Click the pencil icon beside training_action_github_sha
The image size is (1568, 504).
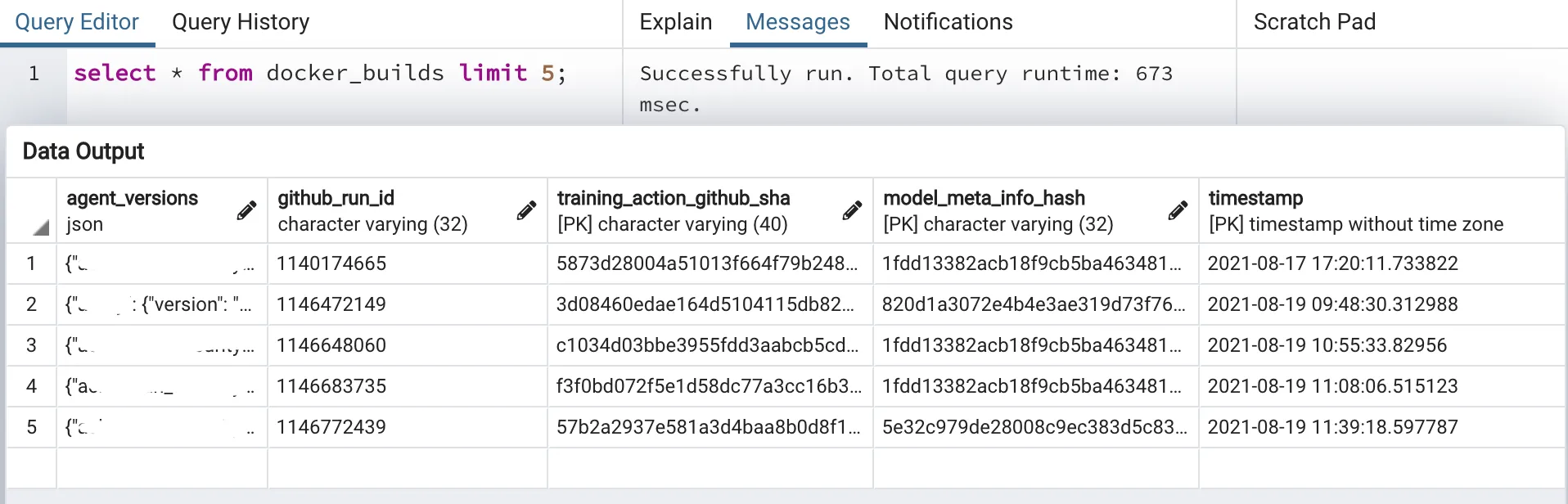click(x=851, y=211)
